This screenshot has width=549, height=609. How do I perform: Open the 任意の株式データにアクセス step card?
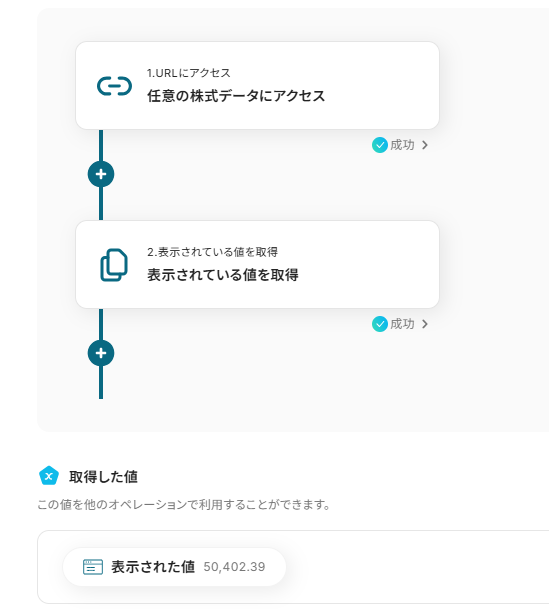coord(257,85)
